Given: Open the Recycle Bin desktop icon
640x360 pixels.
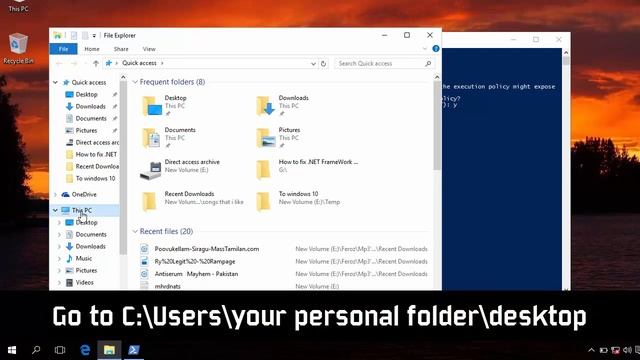Looking at the screenshot, I should click(18, 48).
